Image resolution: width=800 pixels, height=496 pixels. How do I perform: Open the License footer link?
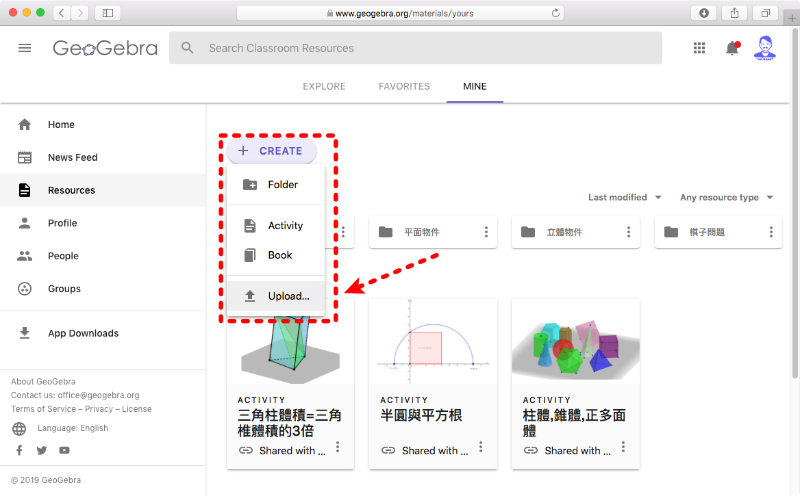pyautogui.click(x=136, y=409)
